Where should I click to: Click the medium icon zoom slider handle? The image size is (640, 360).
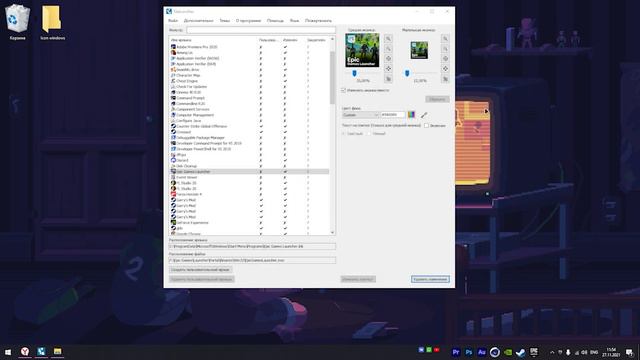point(354,73)
